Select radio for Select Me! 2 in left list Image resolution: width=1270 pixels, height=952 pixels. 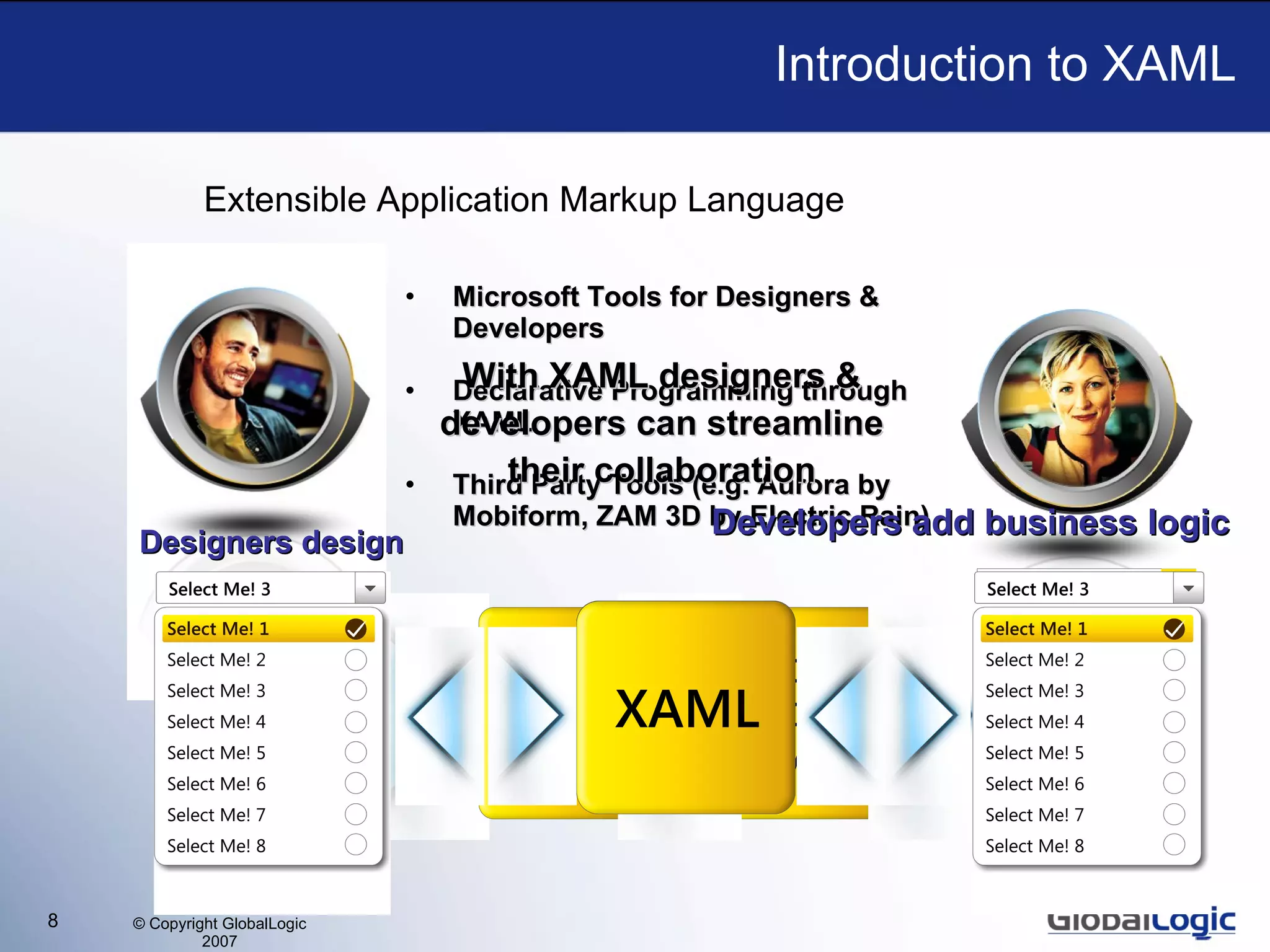coord(355,660)
